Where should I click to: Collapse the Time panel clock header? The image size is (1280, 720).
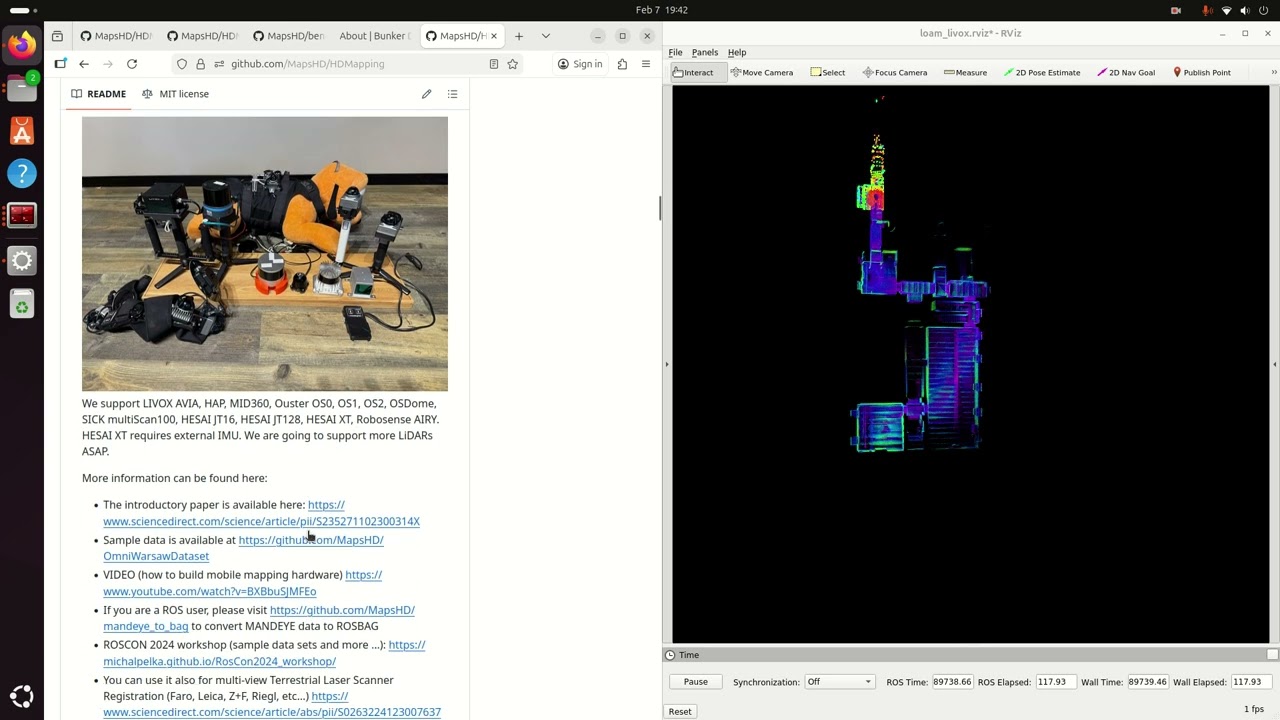(670, 655)
